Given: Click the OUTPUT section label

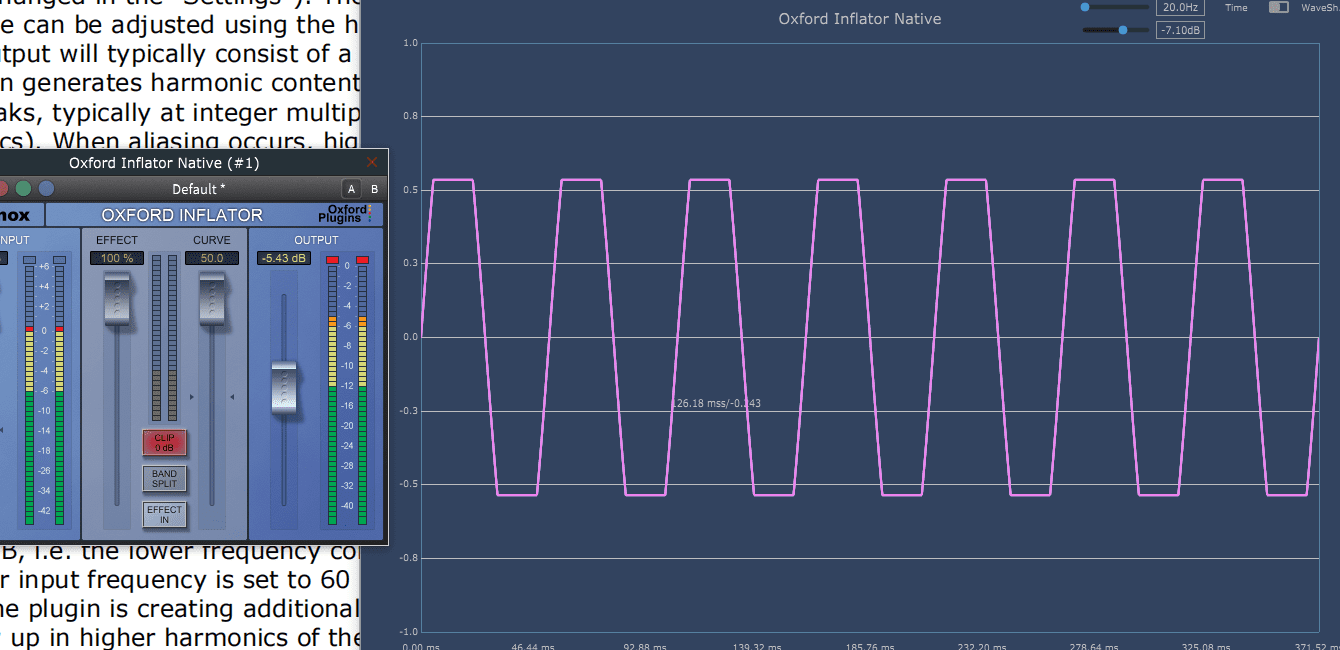Looking at the screenshot, I should point(316,240).
